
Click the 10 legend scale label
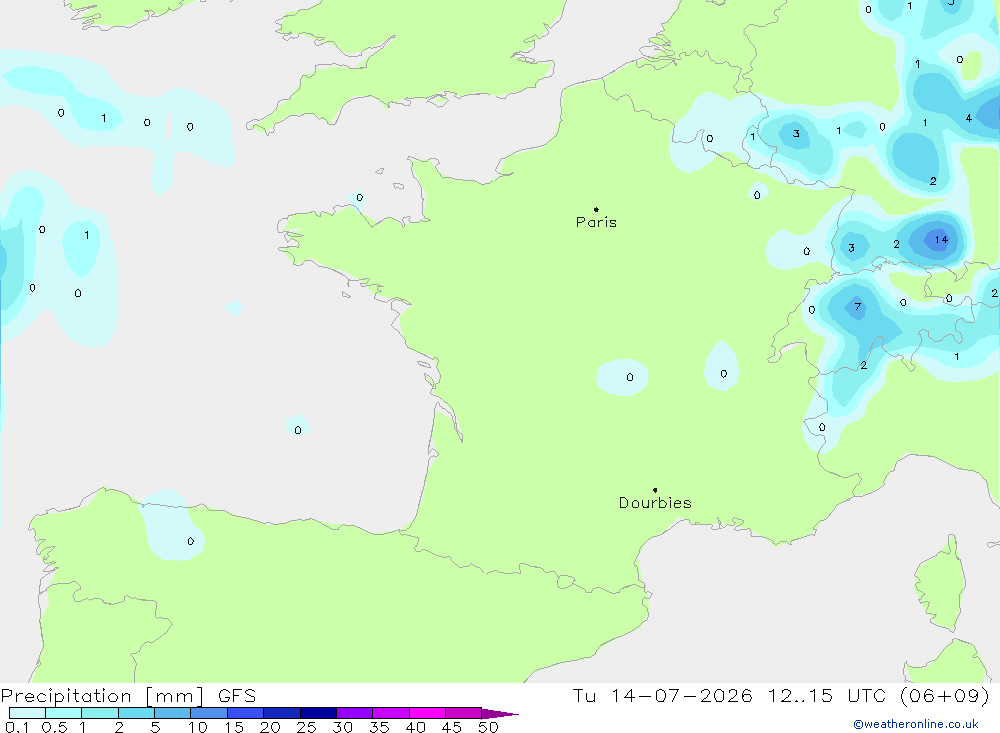(x=198, y=727)
